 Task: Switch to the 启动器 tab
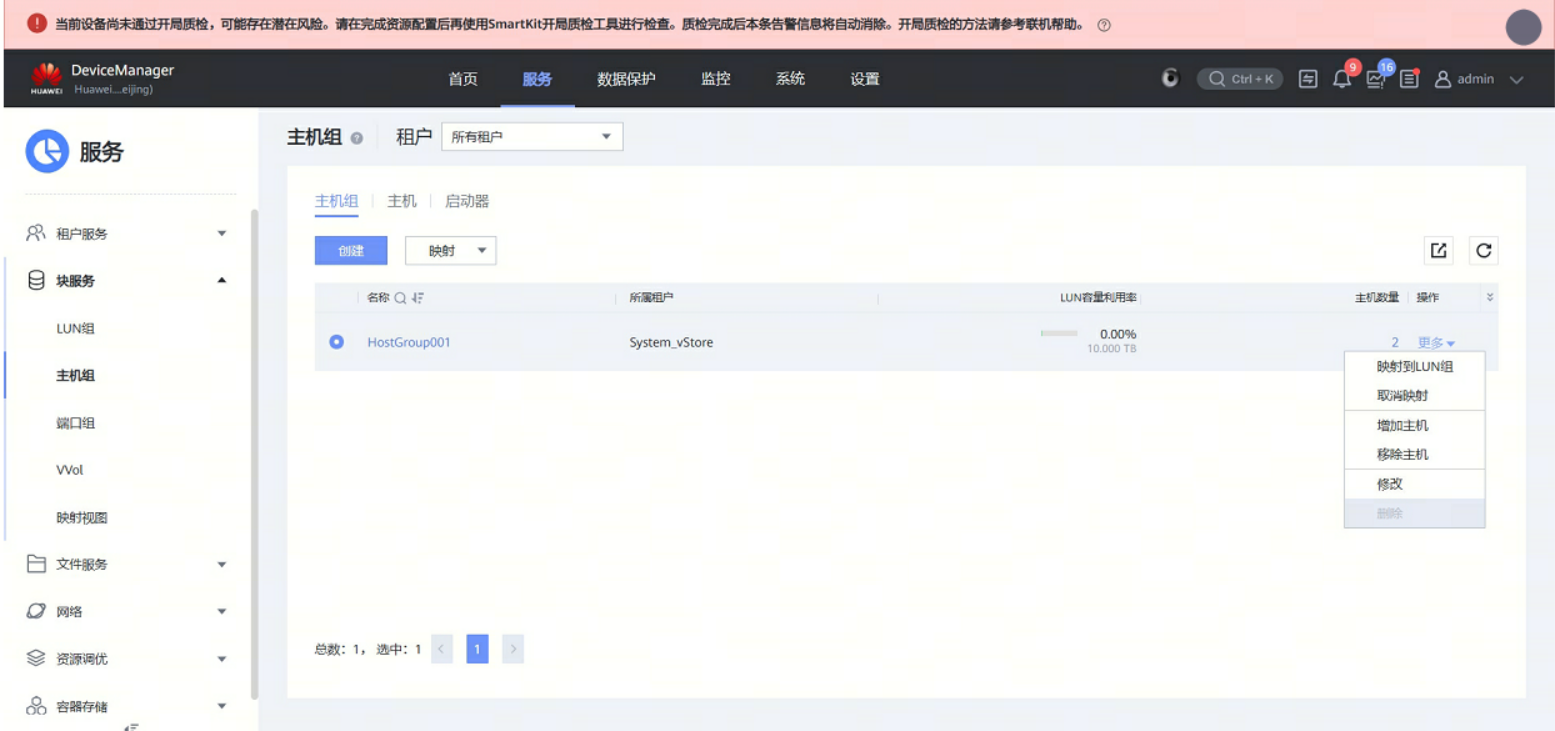pos(467,201)
